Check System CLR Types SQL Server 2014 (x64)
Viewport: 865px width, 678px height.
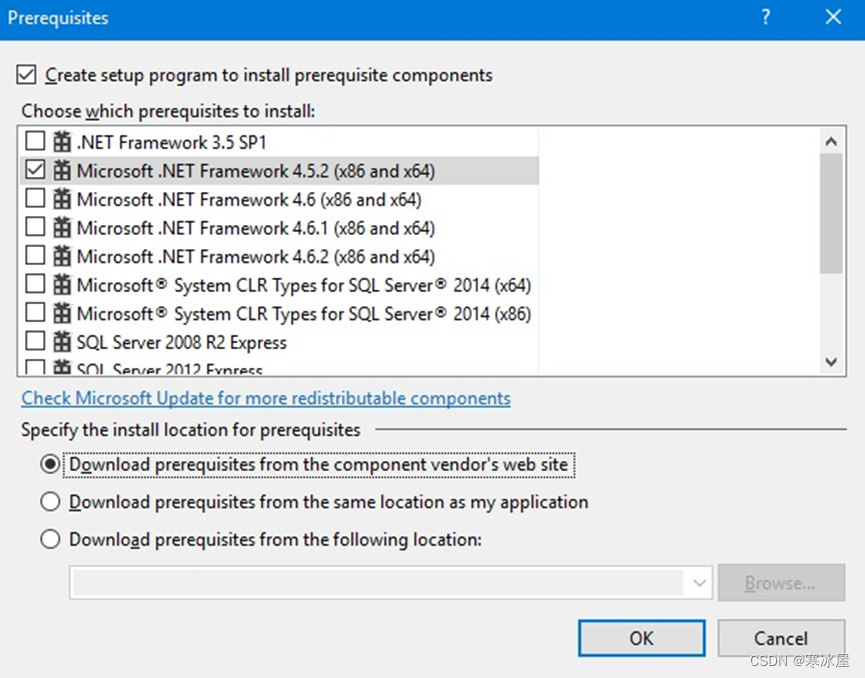click(35, 284)
